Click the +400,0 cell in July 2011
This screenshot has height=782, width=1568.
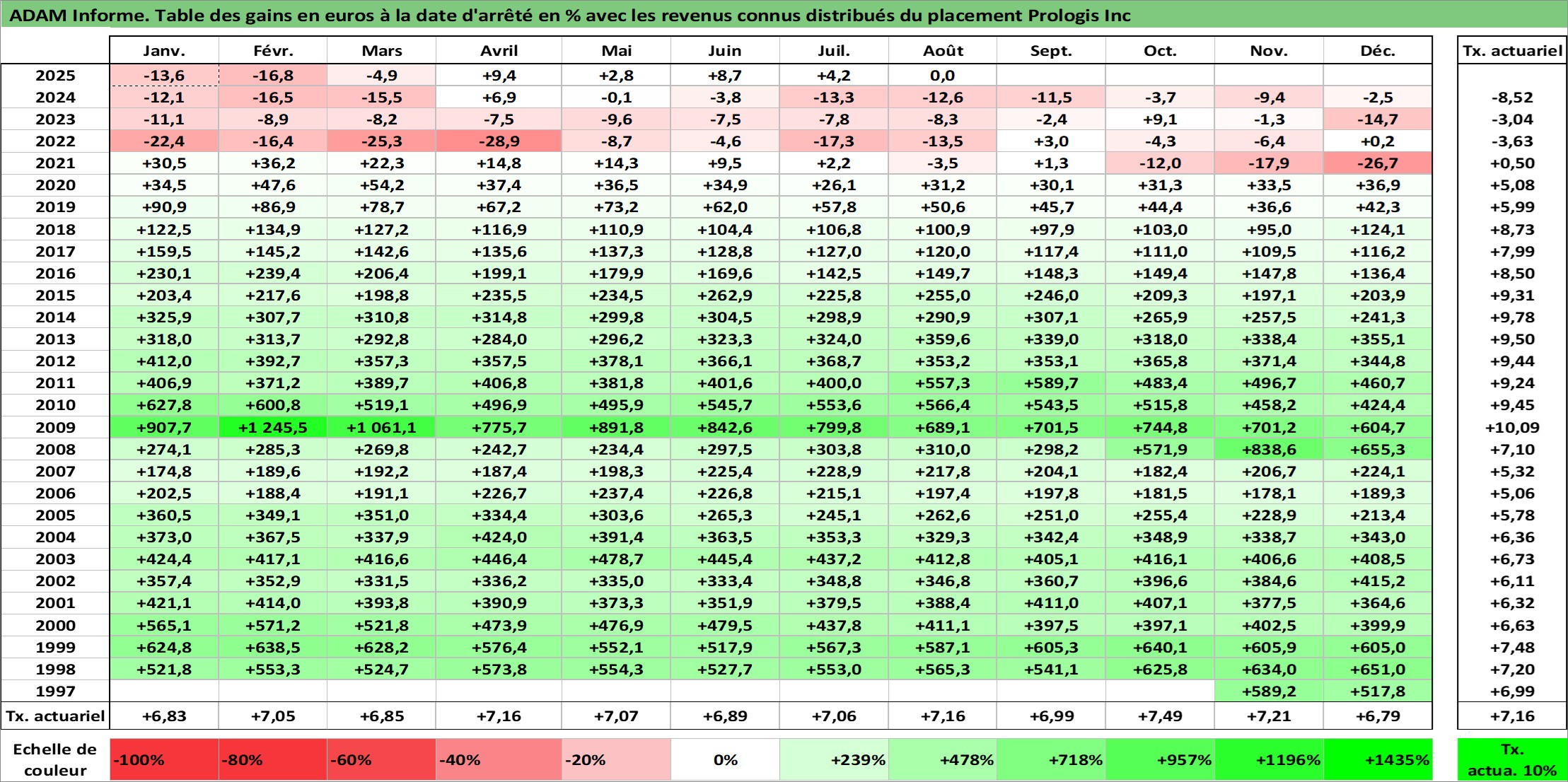pyautogui.click(x=834, y=383)
